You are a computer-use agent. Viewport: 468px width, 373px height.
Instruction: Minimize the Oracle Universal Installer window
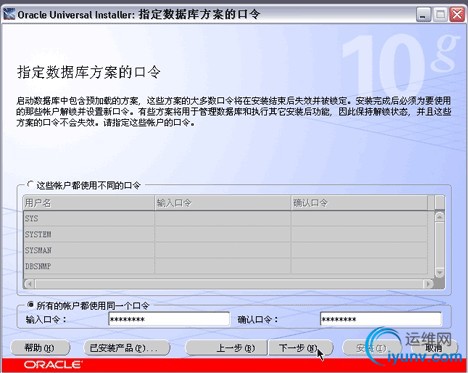[423, 15]
